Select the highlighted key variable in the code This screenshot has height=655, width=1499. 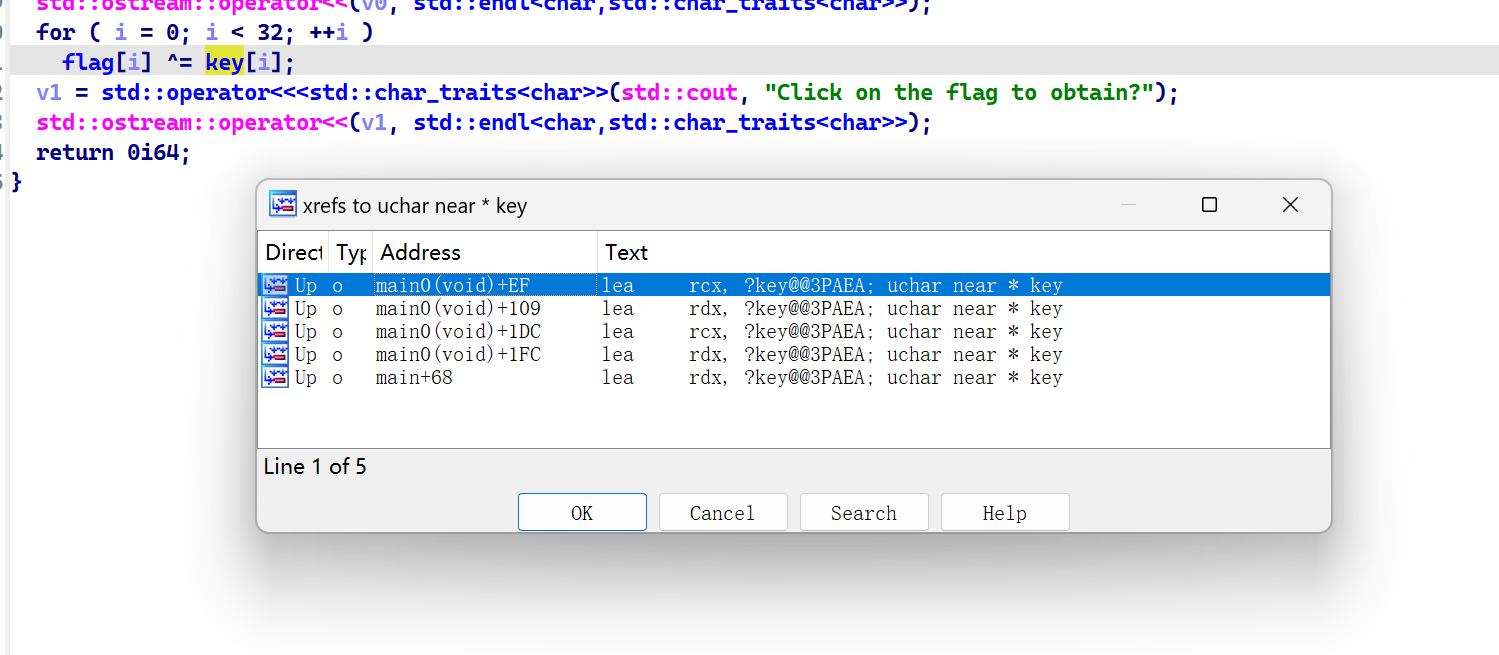(x=224, y=63)
